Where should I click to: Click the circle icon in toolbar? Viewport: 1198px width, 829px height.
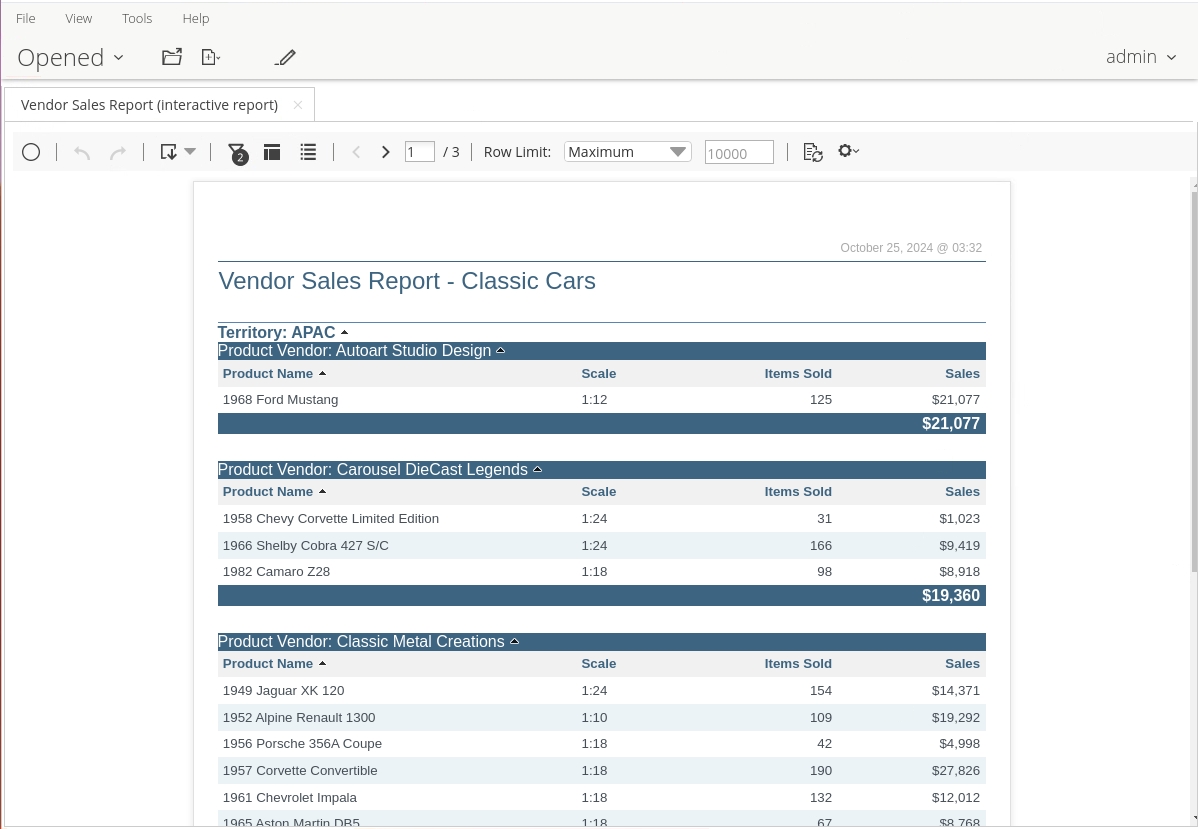(31, 152)
